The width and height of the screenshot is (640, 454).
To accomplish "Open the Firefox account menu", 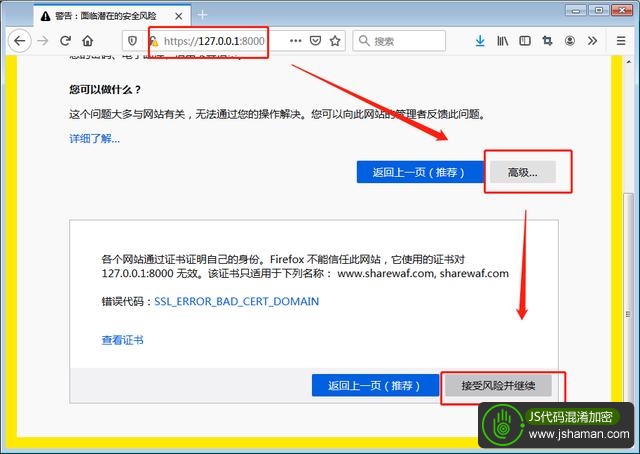I will point(570,41).
